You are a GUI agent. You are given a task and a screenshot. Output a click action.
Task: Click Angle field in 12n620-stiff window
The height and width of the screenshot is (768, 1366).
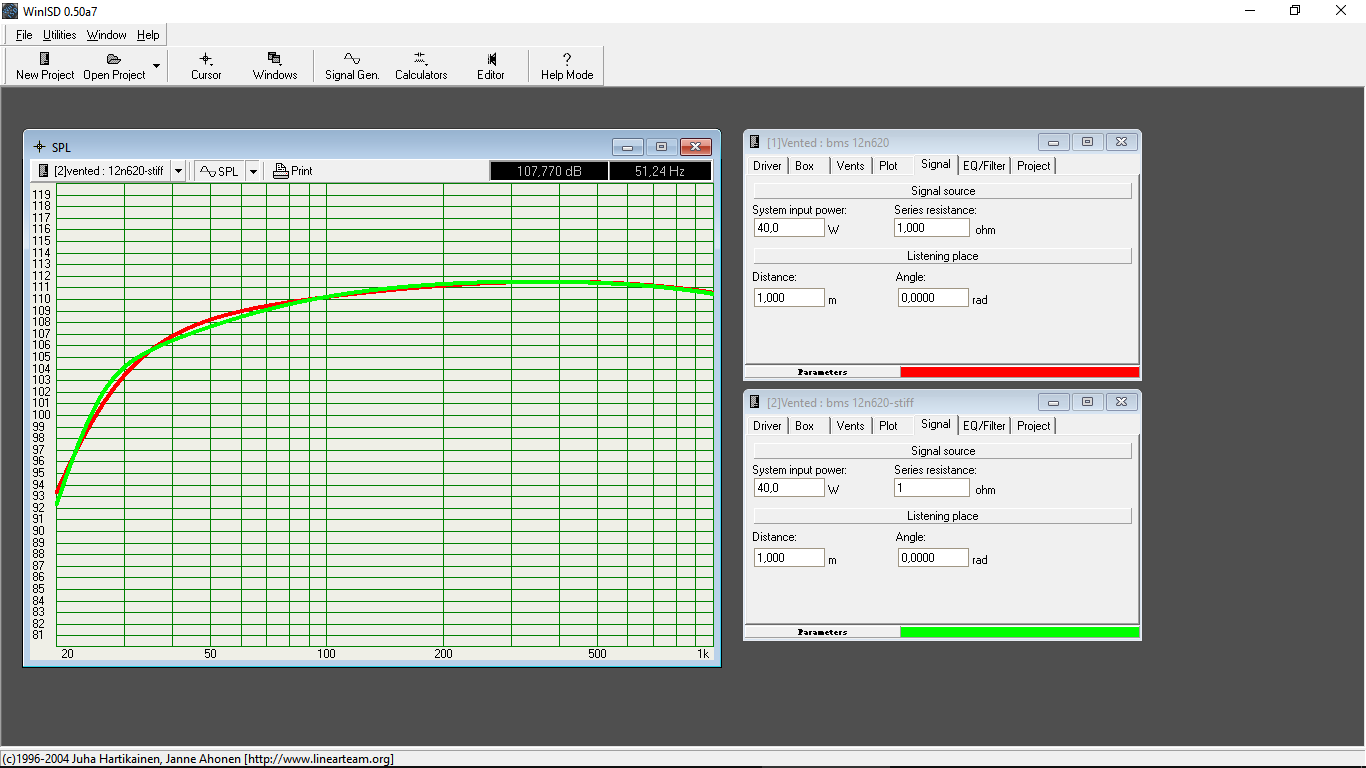tap(933, 558)
